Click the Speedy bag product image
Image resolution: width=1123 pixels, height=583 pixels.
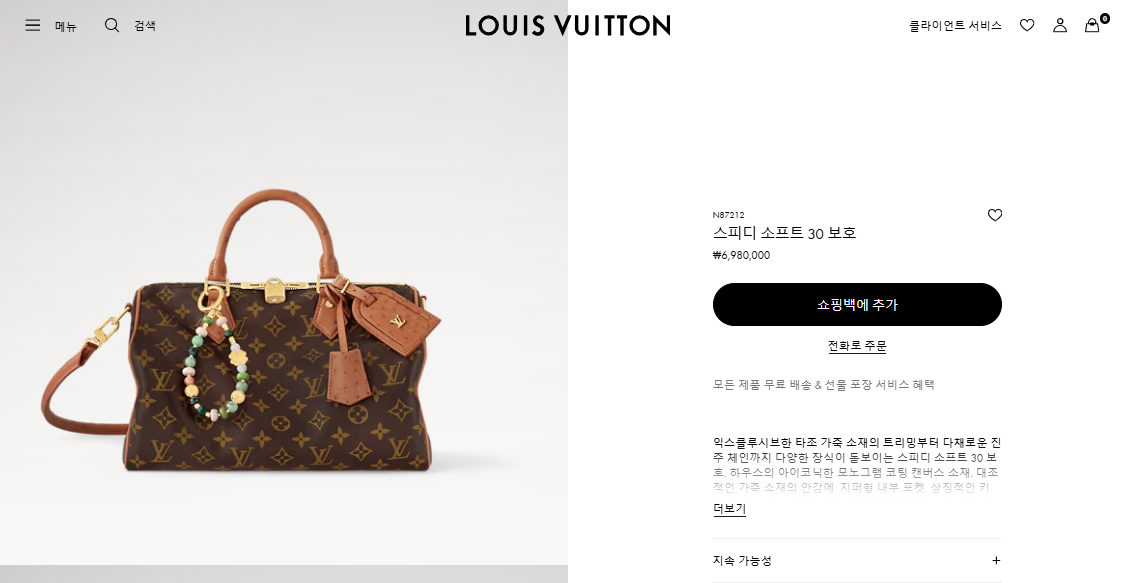click(x=241, y=332)
